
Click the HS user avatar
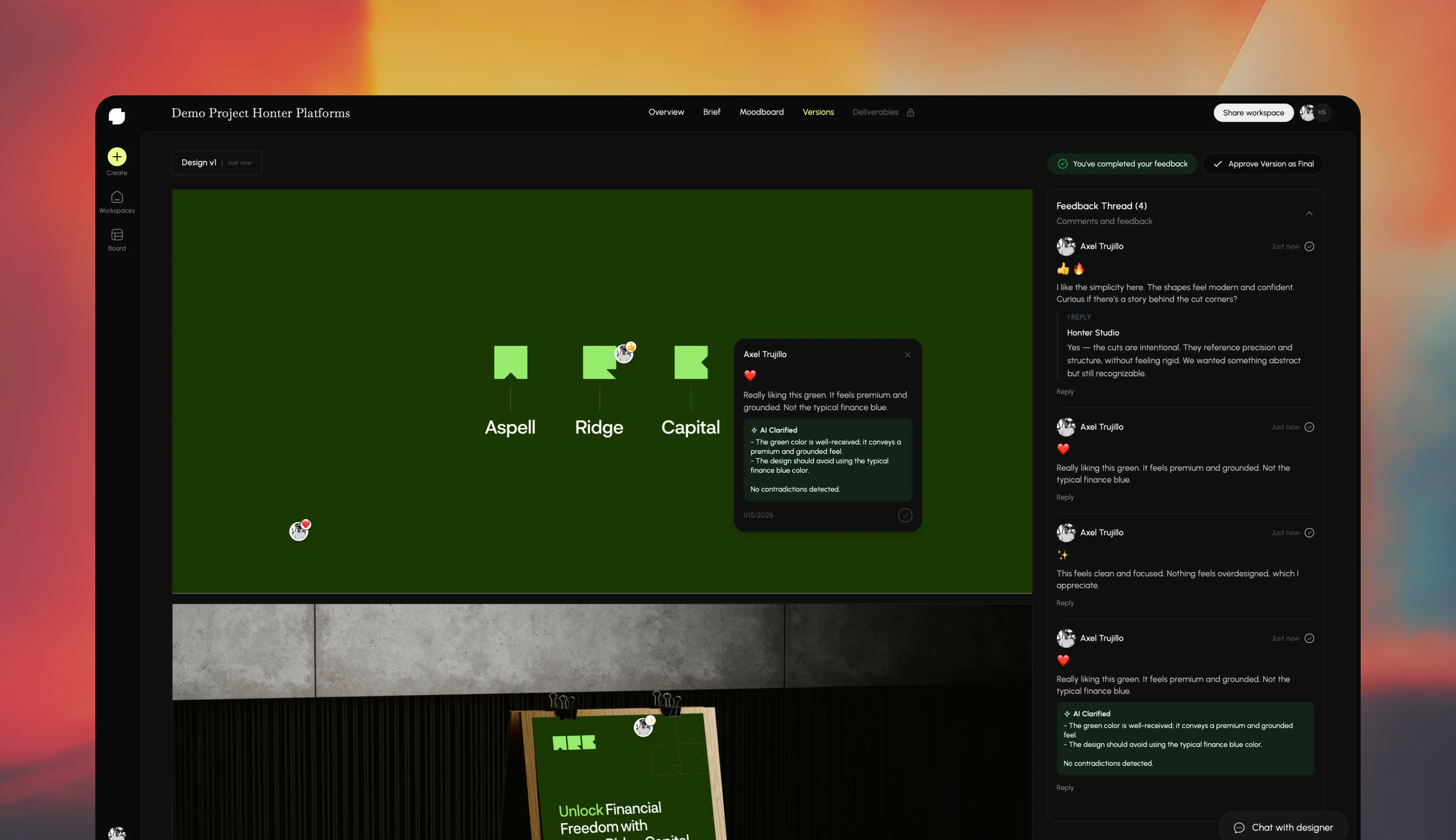point(1322,112)
